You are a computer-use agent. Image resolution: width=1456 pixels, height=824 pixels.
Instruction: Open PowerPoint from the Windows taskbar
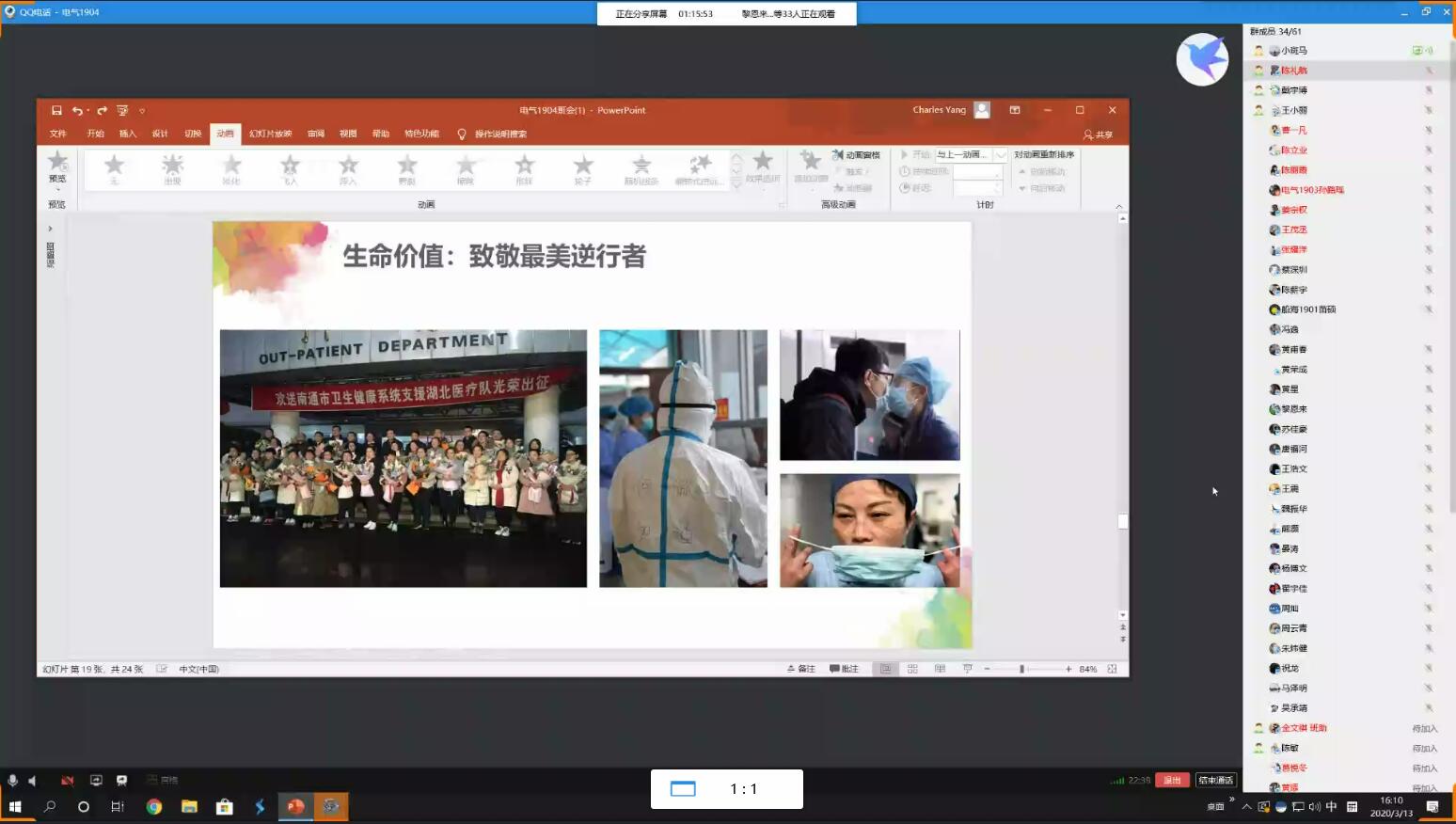(x=295, y=806)
